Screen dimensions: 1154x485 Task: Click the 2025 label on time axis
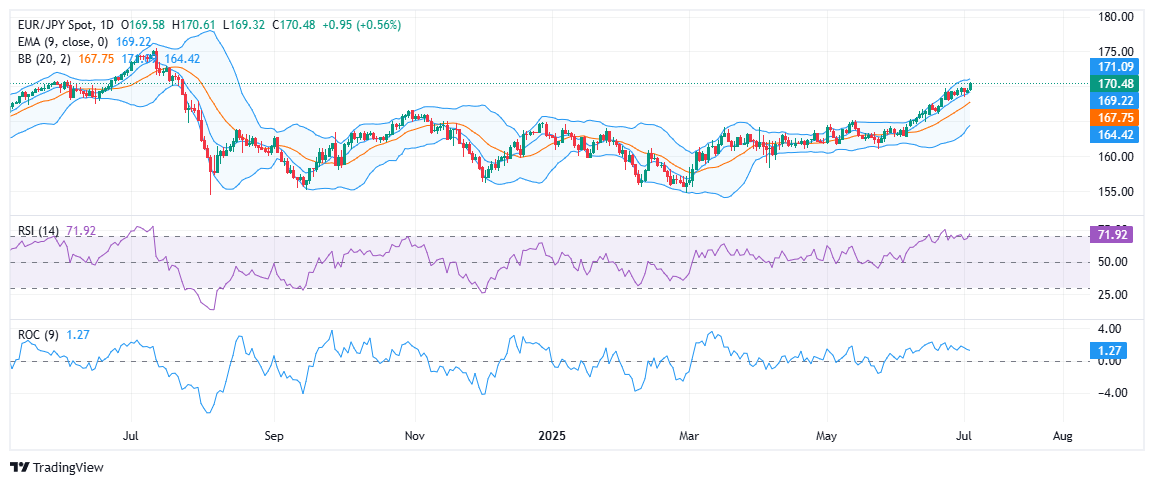click(x=552, y=436)
